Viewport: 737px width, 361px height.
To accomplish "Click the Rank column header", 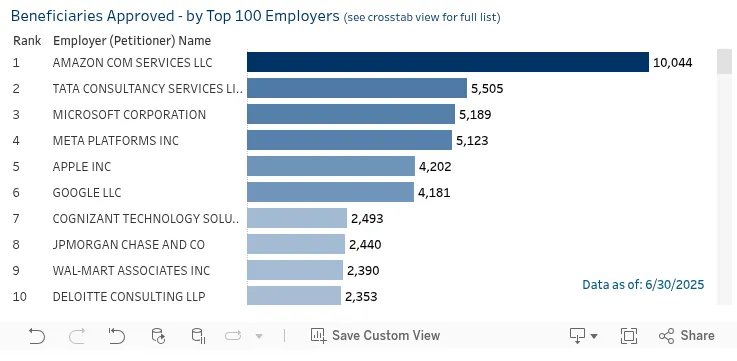I will click(27, 41).
